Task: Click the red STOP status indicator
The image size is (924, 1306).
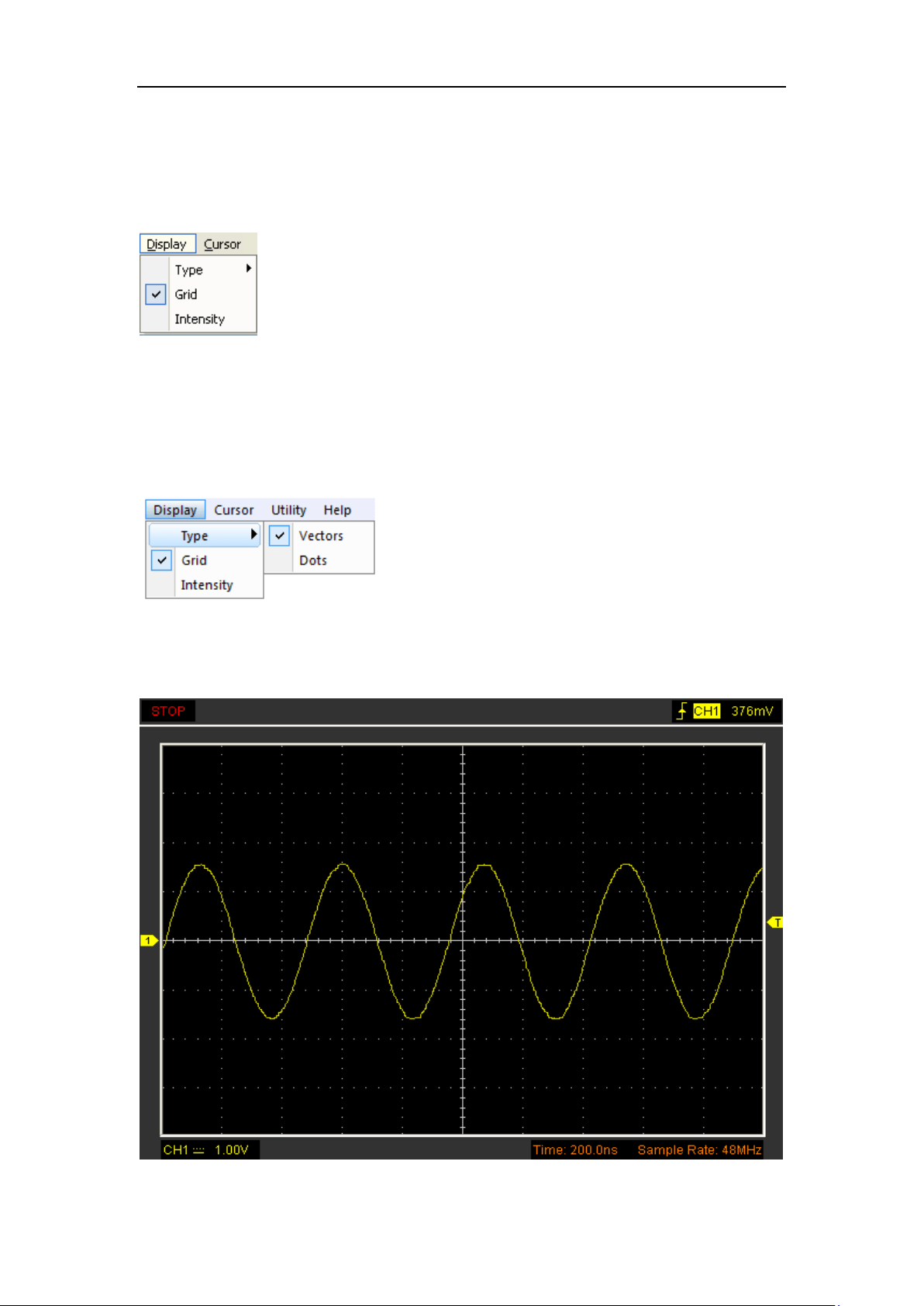Action: [x=168, y=711]
